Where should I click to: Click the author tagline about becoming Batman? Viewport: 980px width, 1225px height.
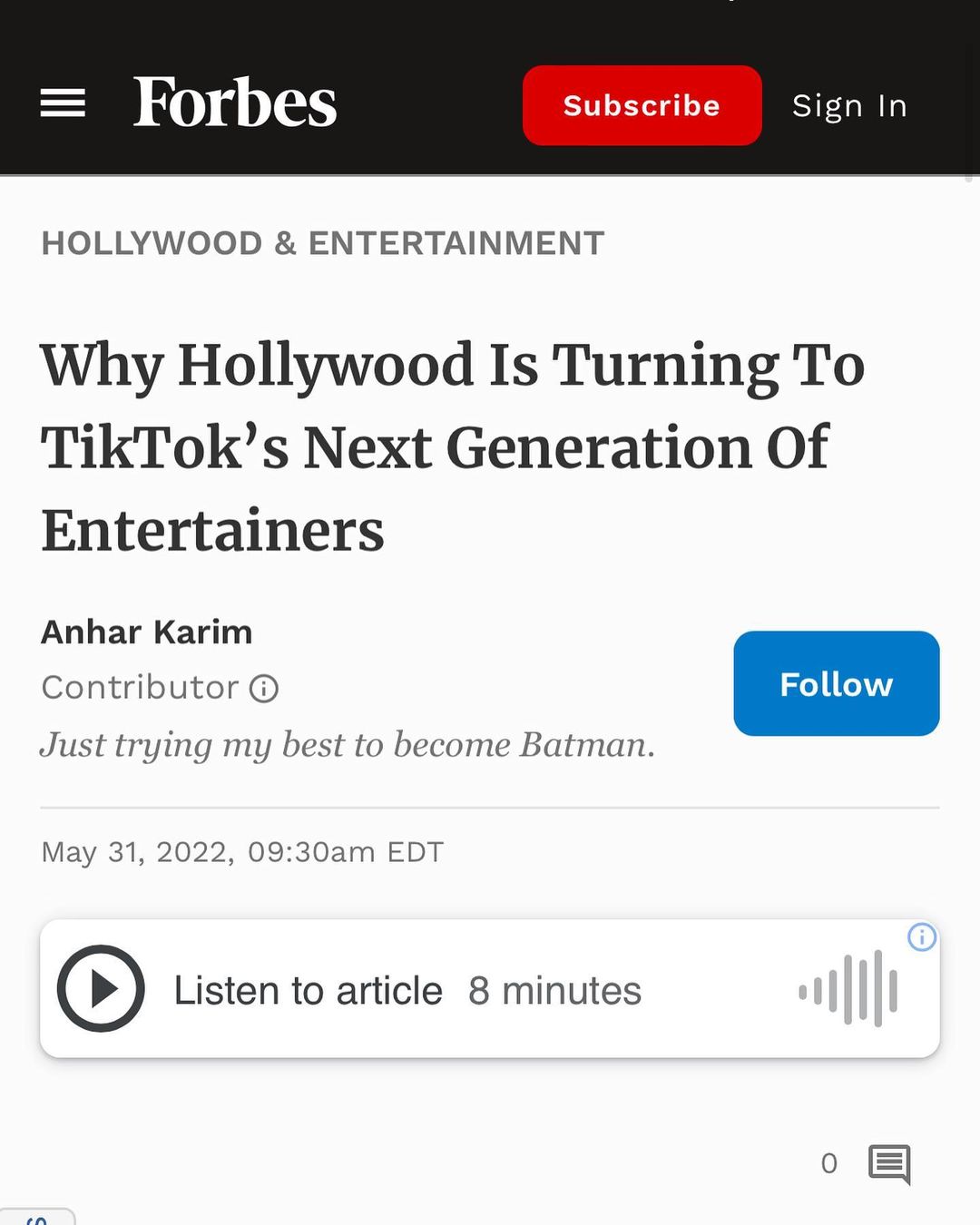coord(348,745)
